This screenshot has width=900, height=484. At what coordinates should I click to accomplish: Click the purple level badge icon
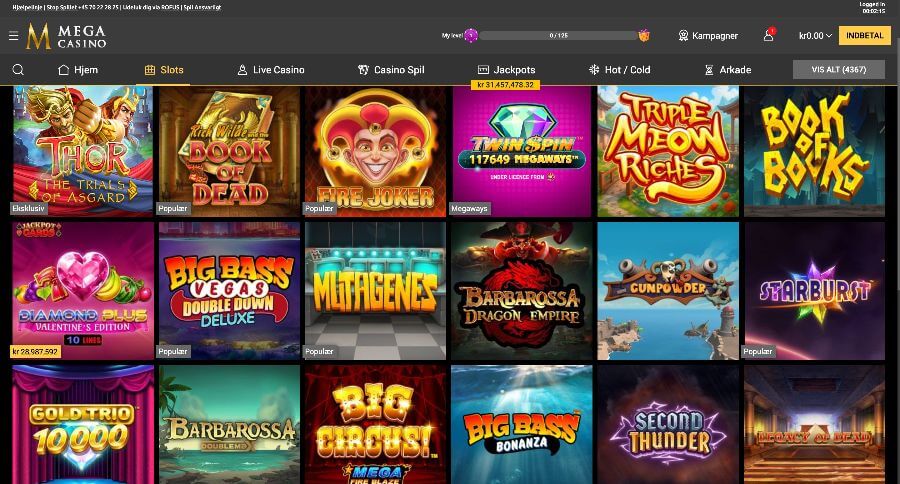coord(471,35)
